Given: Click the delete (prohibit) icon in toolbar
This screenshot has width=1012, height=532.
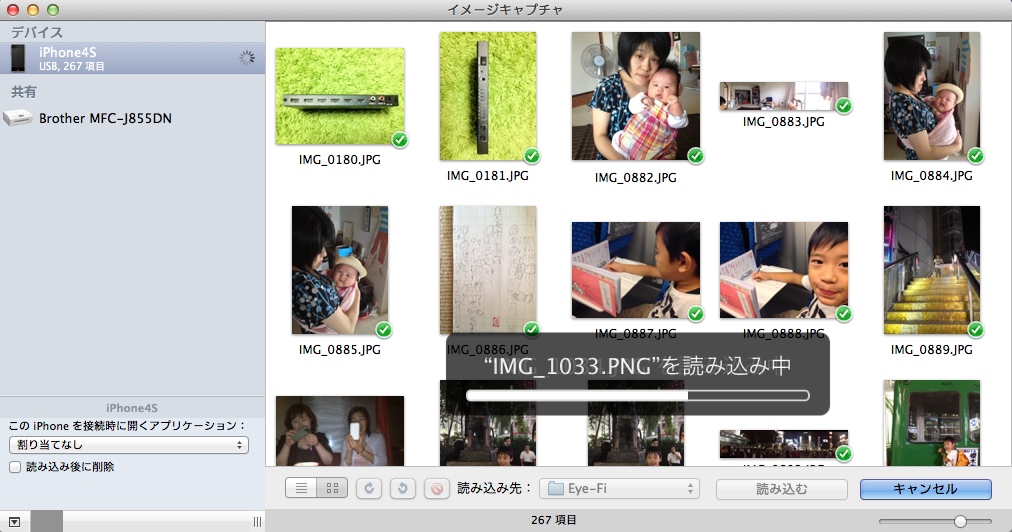Looking at the screenshot, I should tap(437, 488).
